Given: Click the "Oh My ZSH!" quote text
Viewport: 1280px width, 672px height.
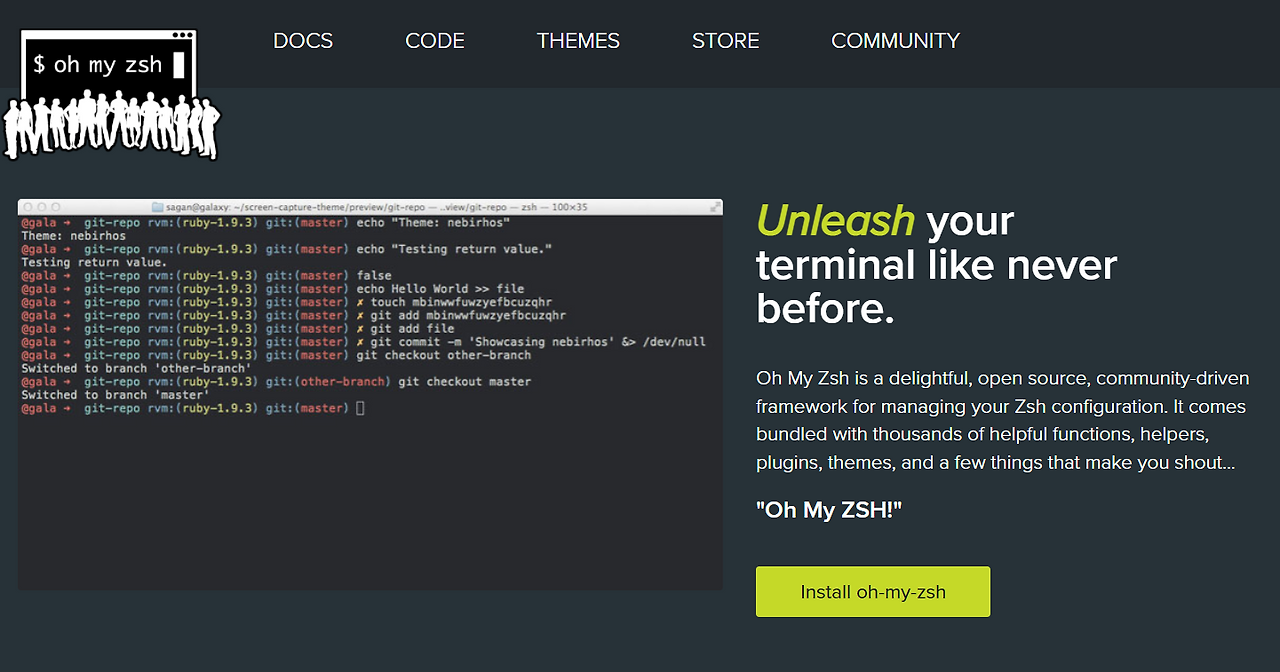Looking at the screenshot, I should pos(829,510).
